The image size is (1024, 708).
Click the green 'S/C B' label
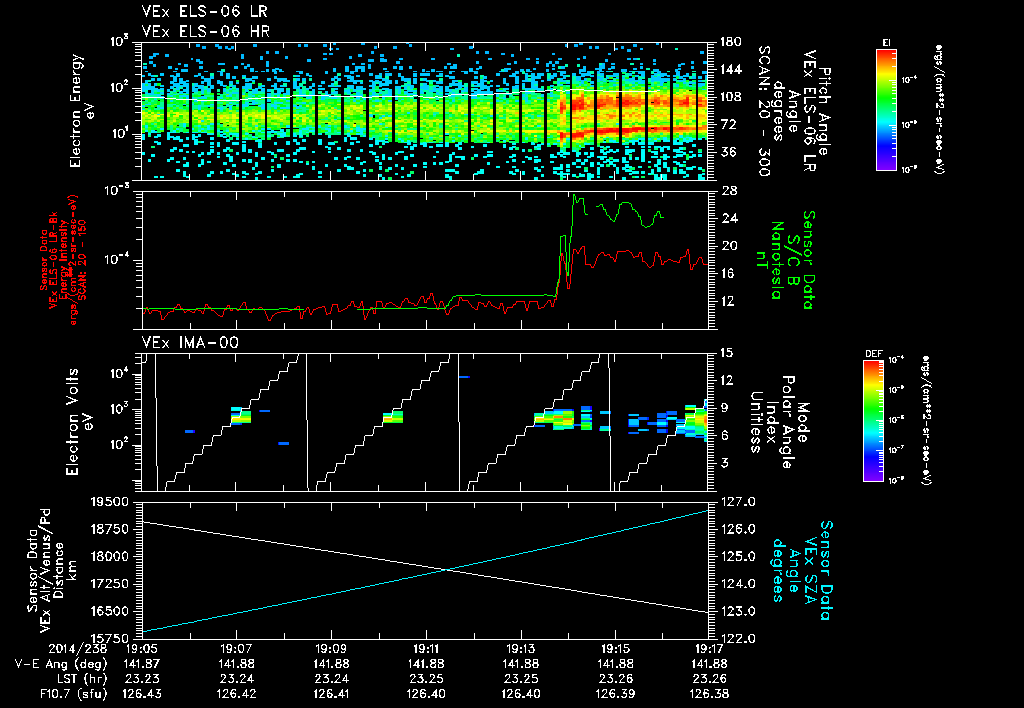(x=793, y=260)
